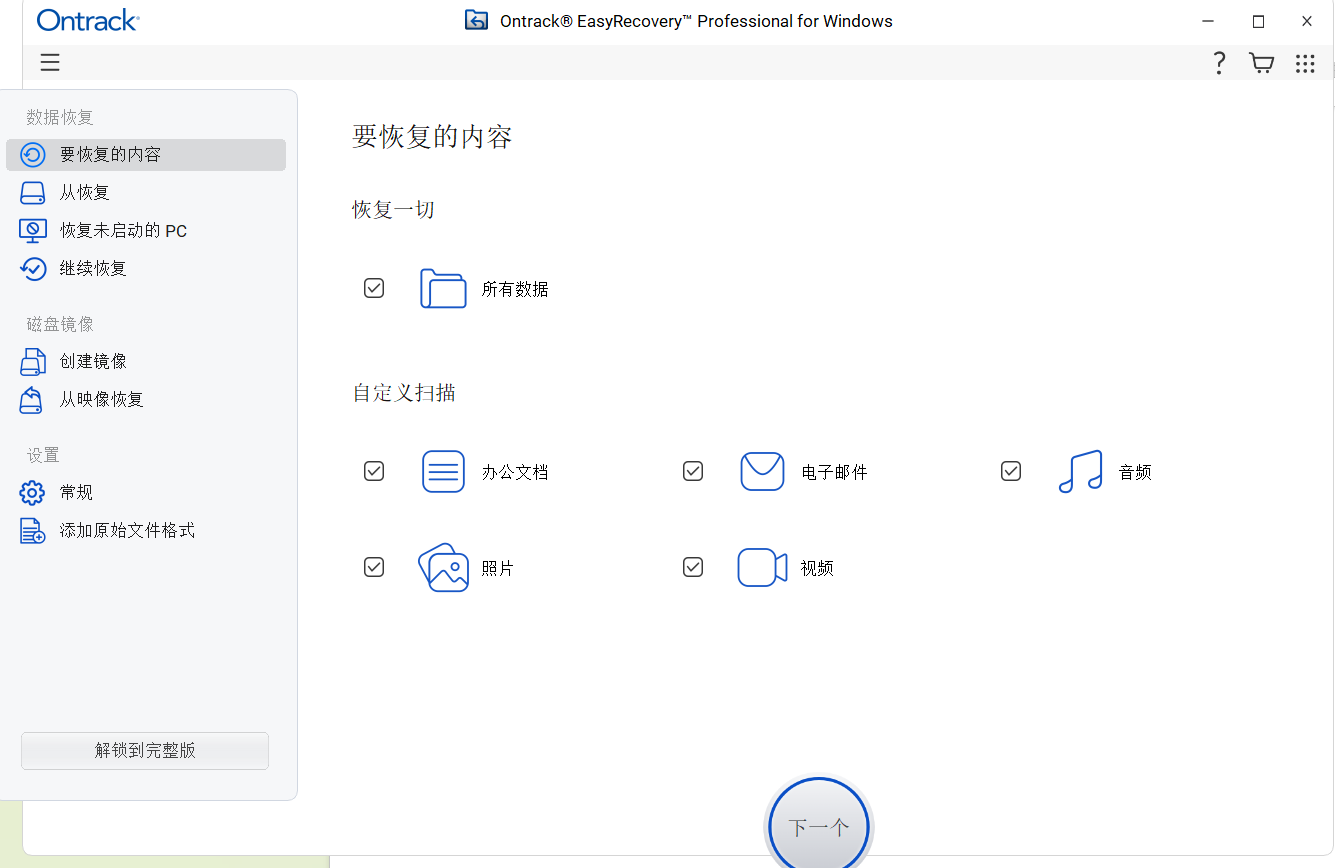The image size is (1335, 868).
Task: Click the 常规 settings gear icon
Action: [x=33, y=492]
